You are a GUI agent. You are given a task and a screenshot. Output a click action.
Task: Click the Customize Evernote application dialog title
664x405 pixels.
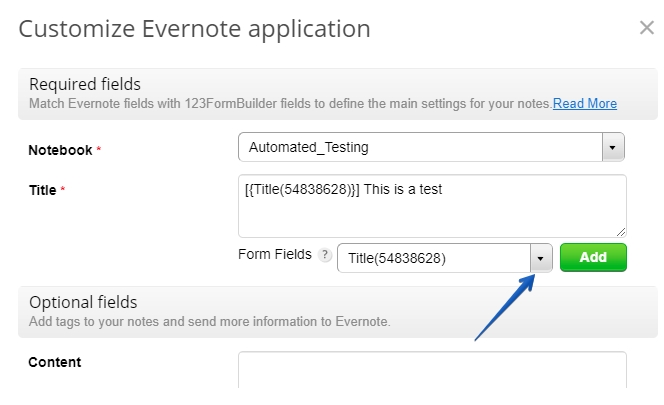click(194, 28)
